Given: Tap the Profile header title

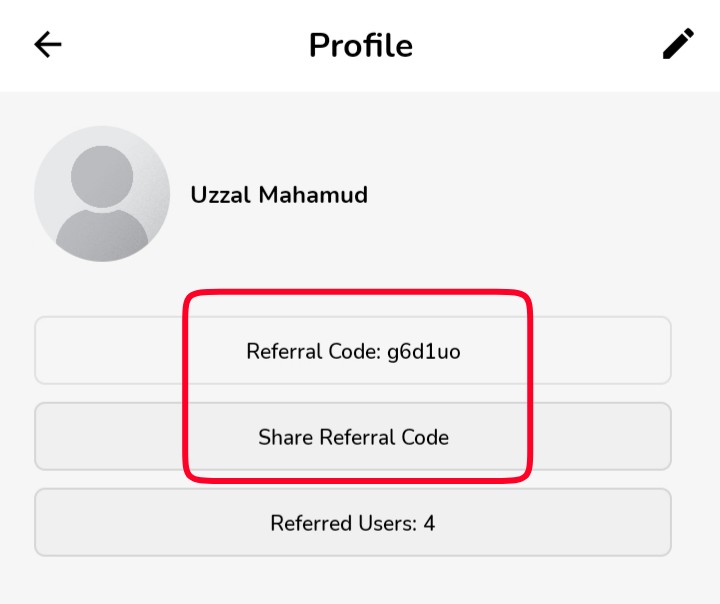Looking at the screenshot, I should coord(361,45).
